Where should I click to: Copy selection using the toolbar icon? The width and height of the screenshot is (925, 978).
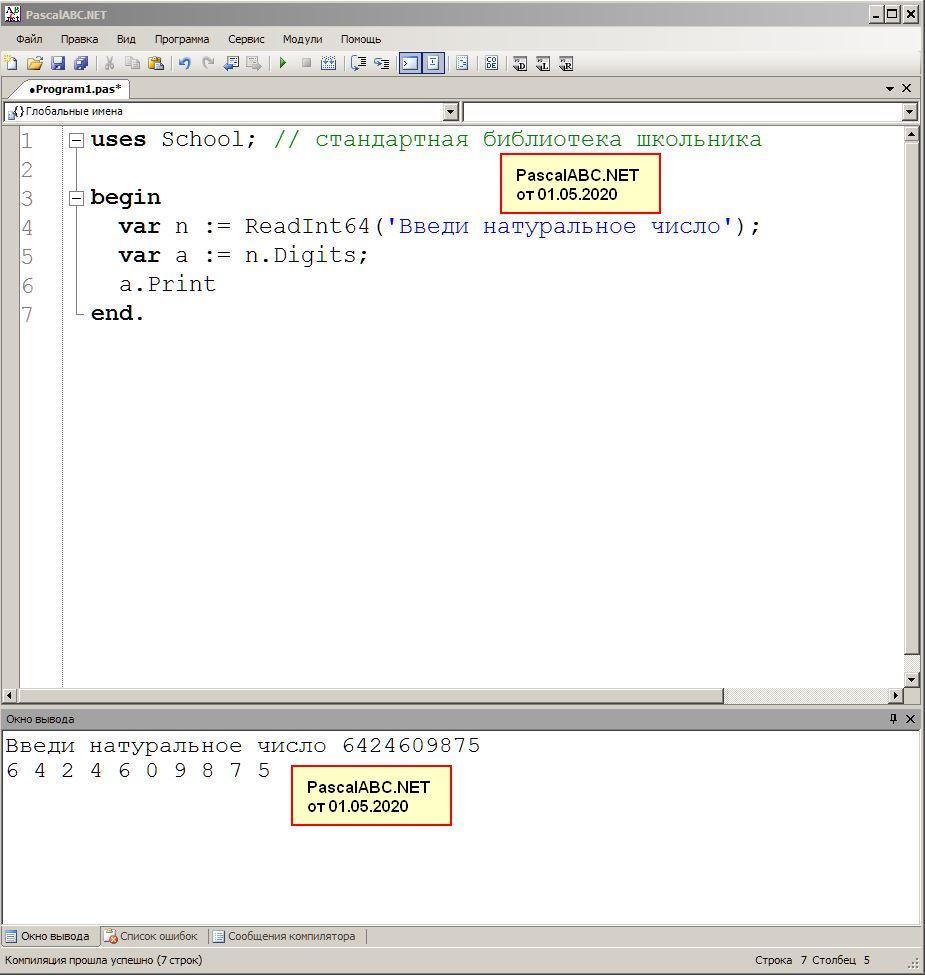(132, 63)
